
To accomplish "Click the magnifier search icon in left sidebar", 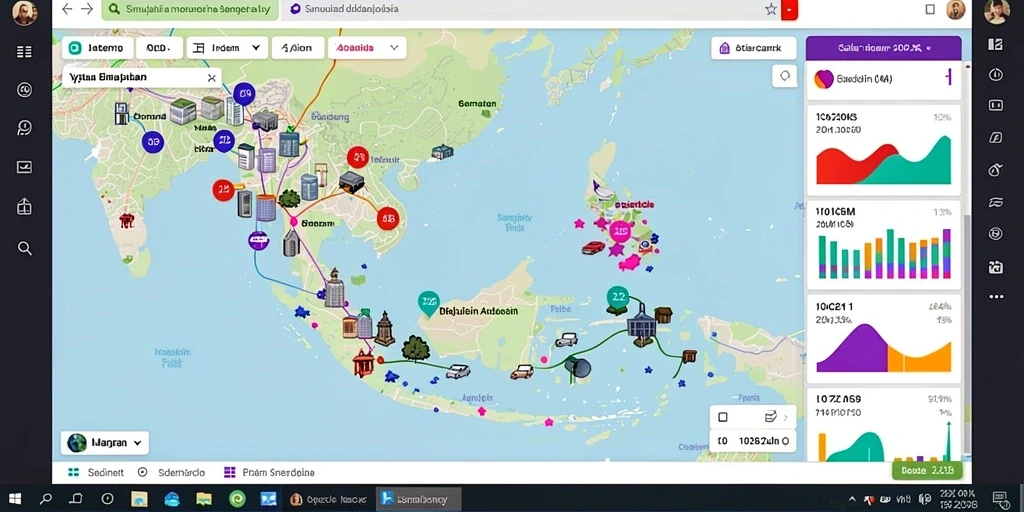I will coord(24,248).
